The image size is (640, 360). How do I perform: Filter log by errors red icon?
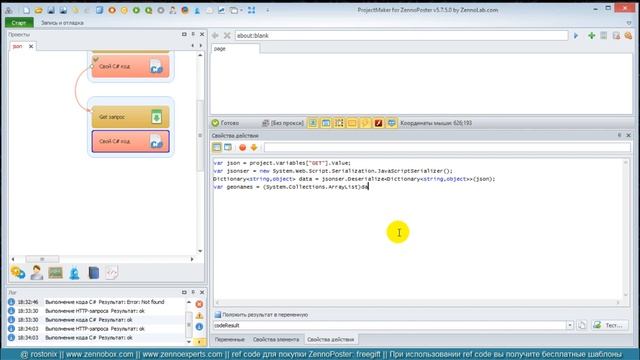coord(199,304)
